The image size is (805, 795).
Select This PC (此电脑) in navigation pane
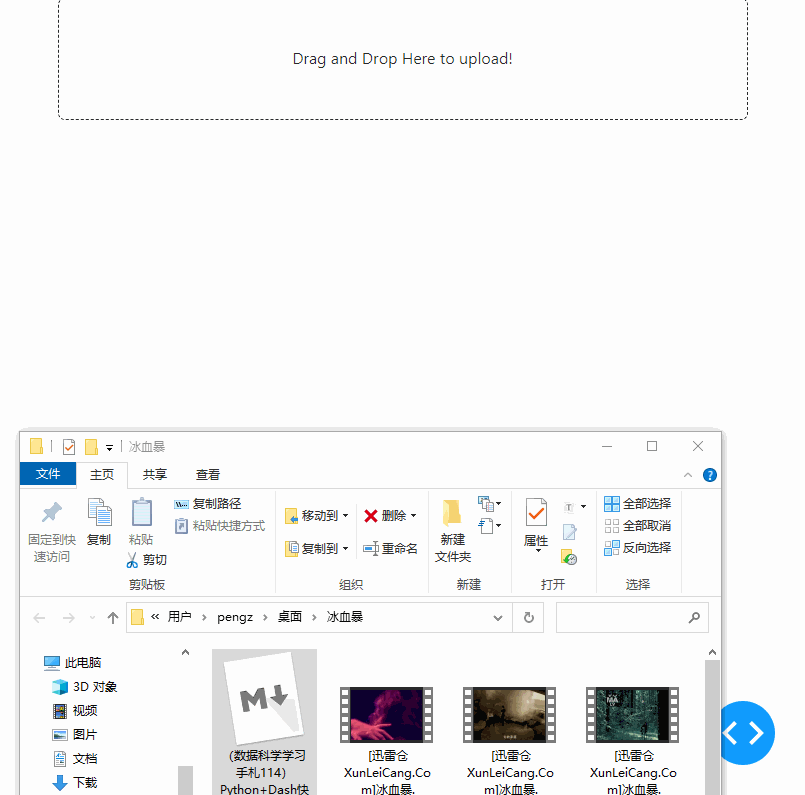click(73, 663)
